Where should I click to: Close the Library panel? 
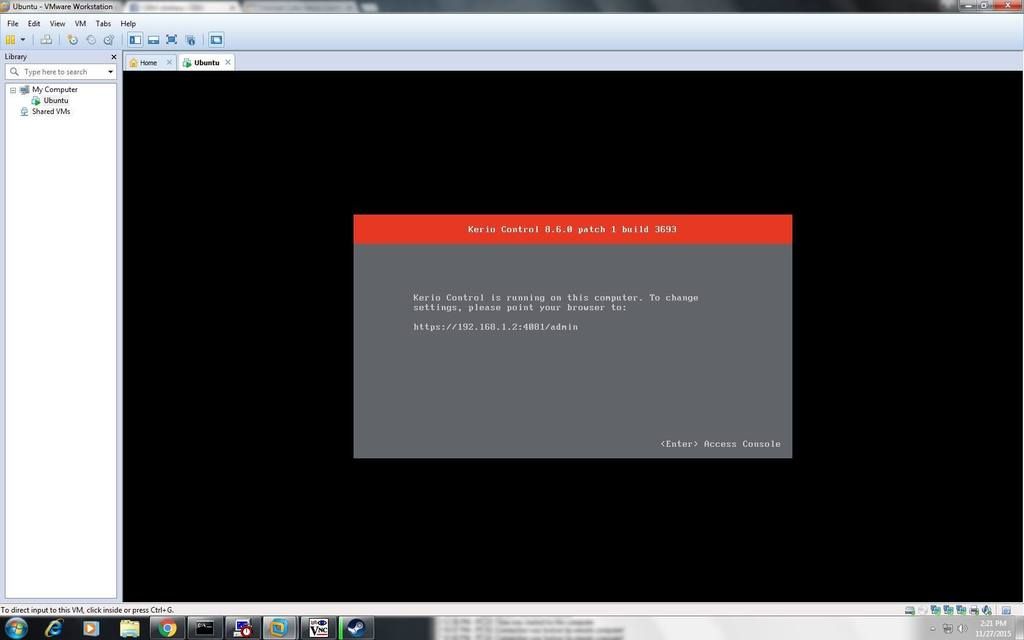pyautogui.click(x=114, y=57)
